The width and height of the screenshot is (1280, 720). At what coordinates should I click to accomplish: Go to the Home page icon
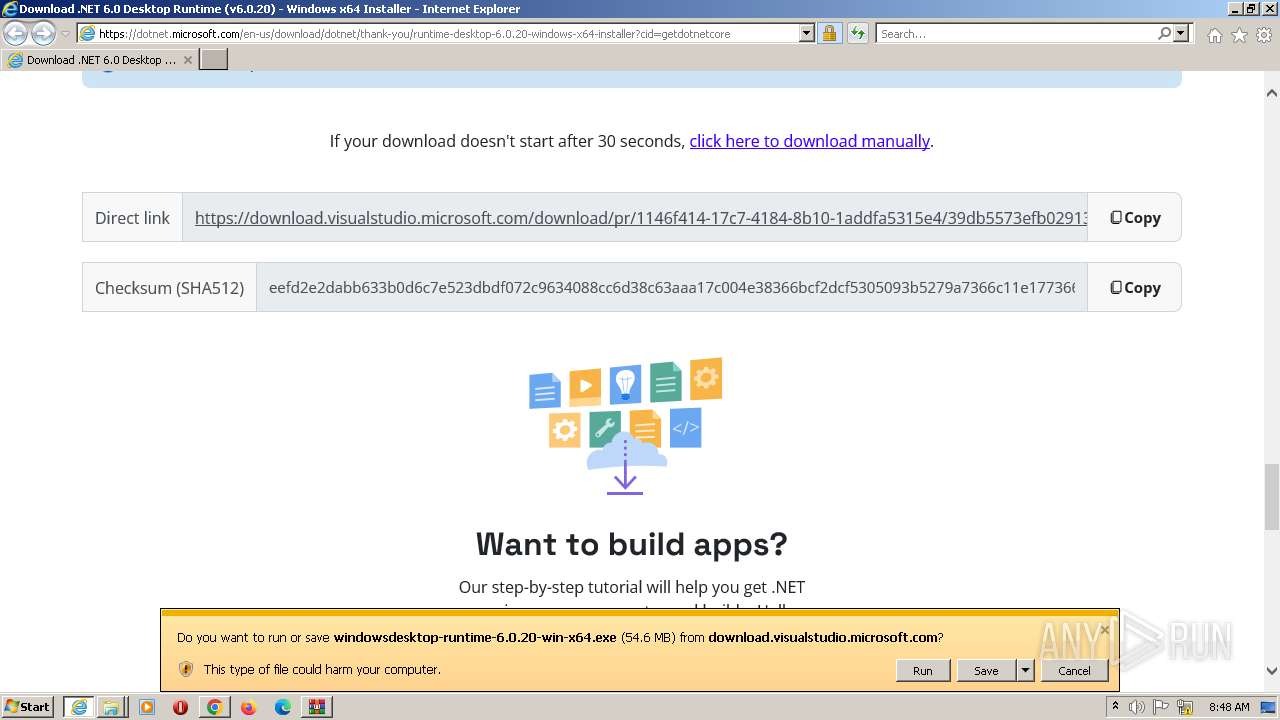point(1214,35)
